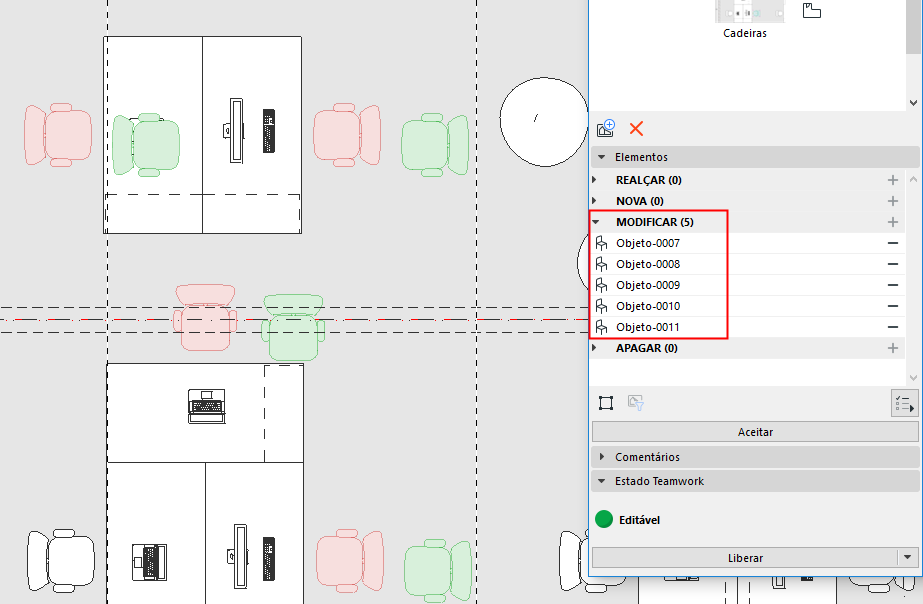The width and height of the screenshot is (923, 604).
Task: Click the zoom to selection frame icon
Action: (x=606, y=403)
